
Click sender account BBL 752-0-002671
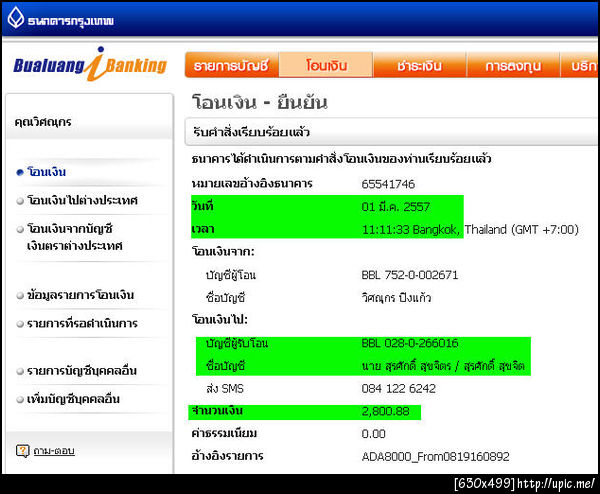410,275
